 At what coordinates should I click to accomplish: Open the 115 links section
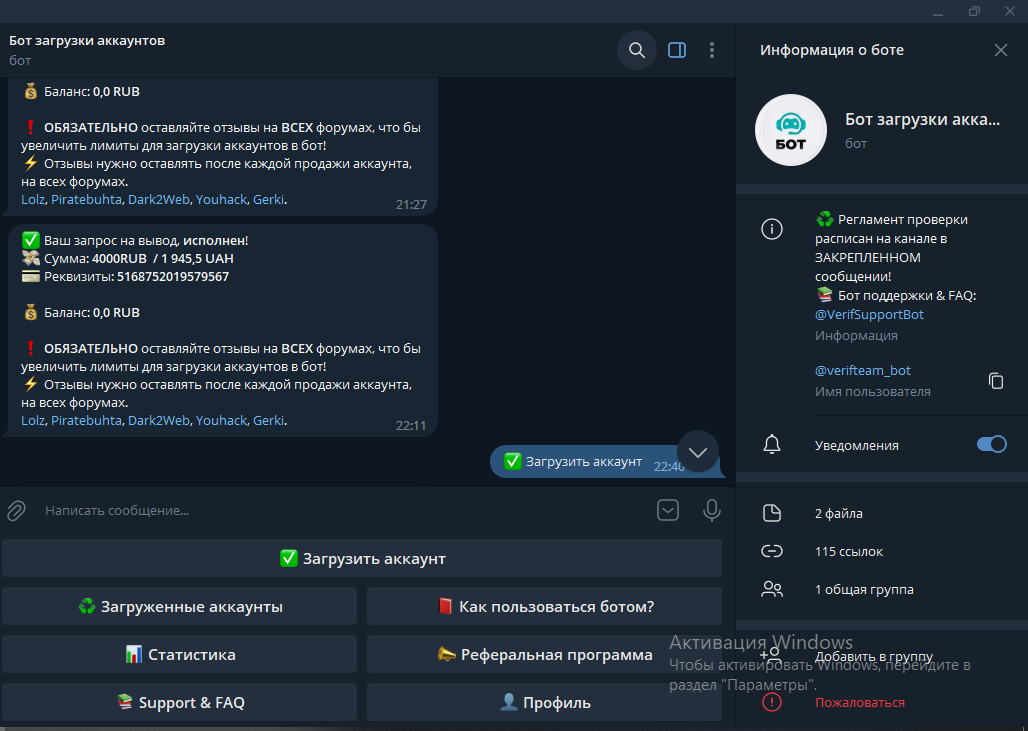coord(848,551)
